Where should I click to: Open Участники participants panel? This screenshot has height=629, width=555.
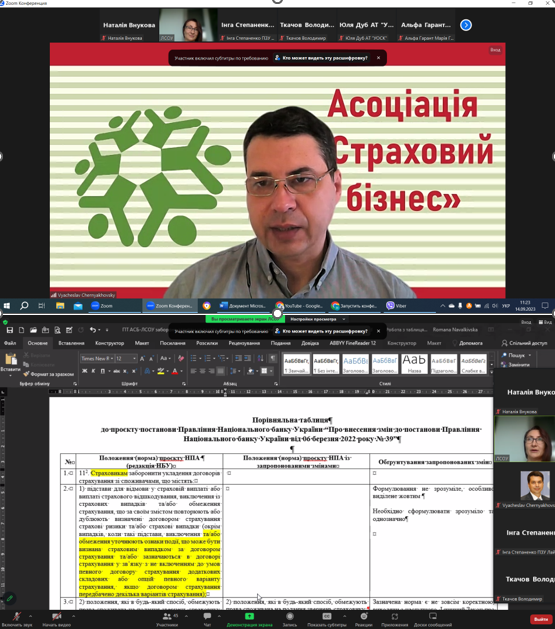pos(167,617)
